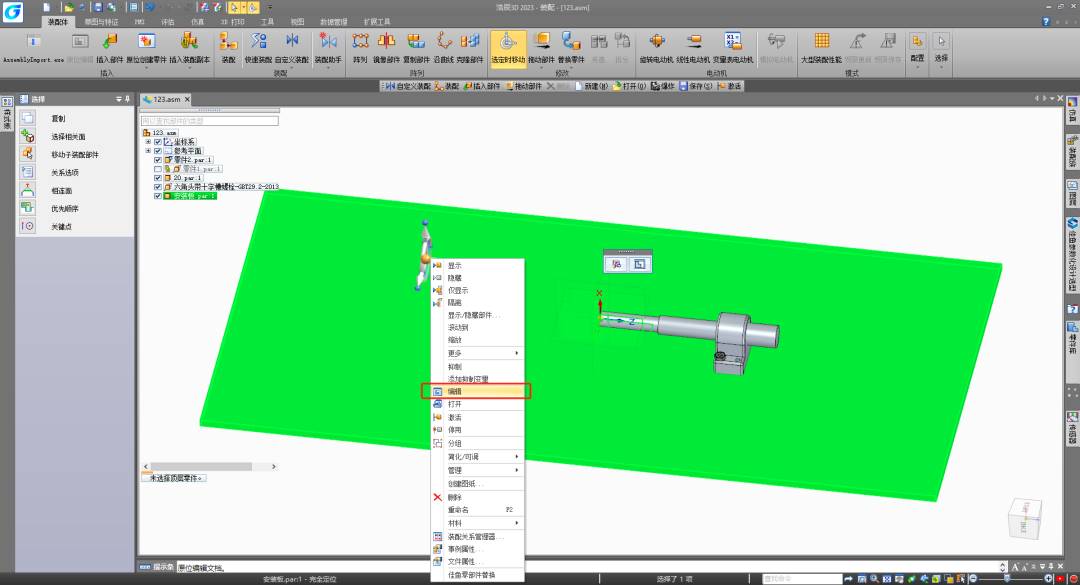
Task: Select the 快速装配 quick assemble tool
Action: tap(258, 46)
